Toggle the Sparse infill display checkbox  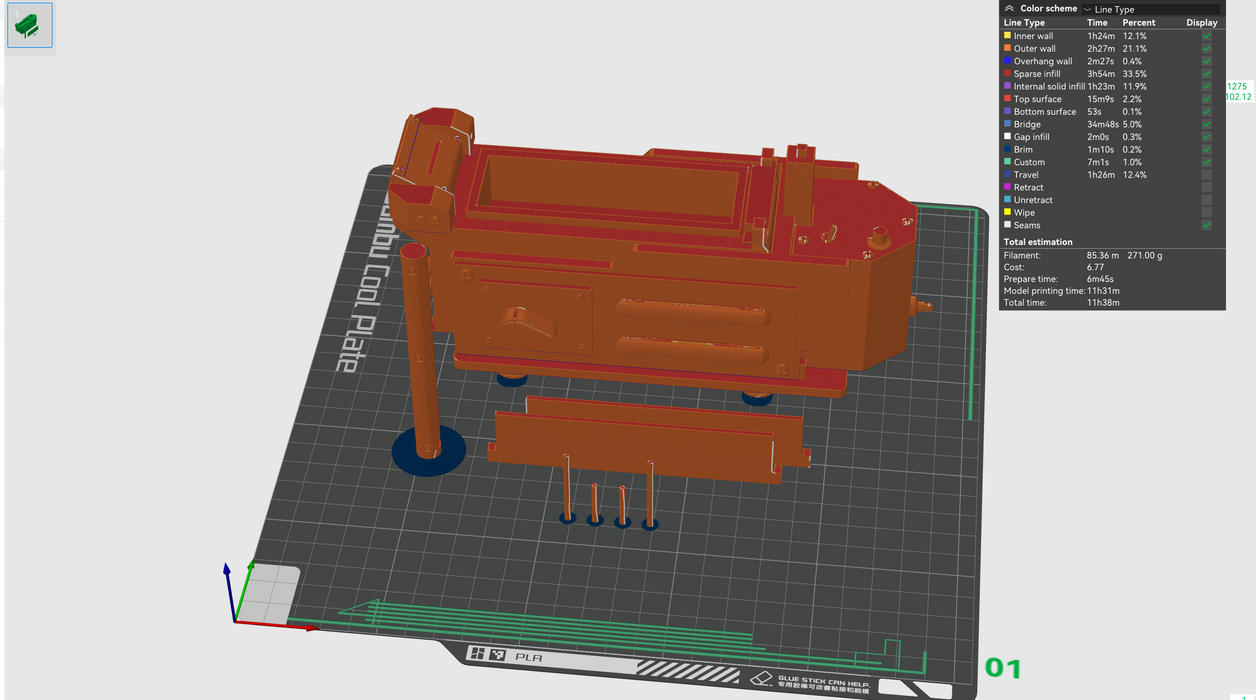(1206, 74)
